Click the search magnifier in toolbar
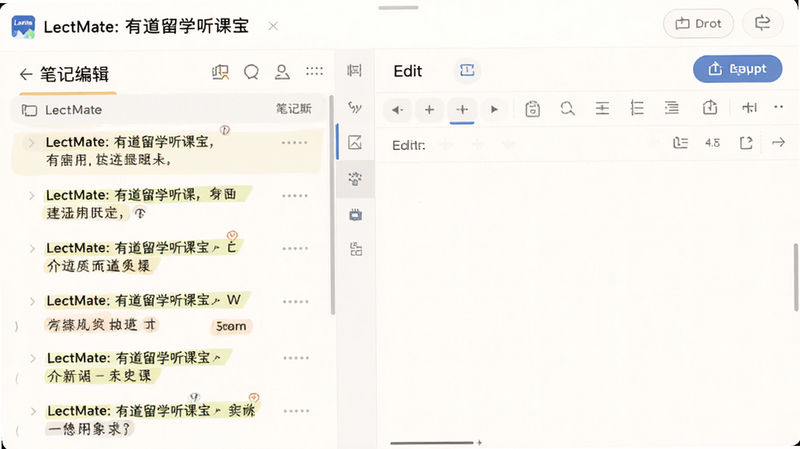 pyautogui.click(x=567, y=108)
